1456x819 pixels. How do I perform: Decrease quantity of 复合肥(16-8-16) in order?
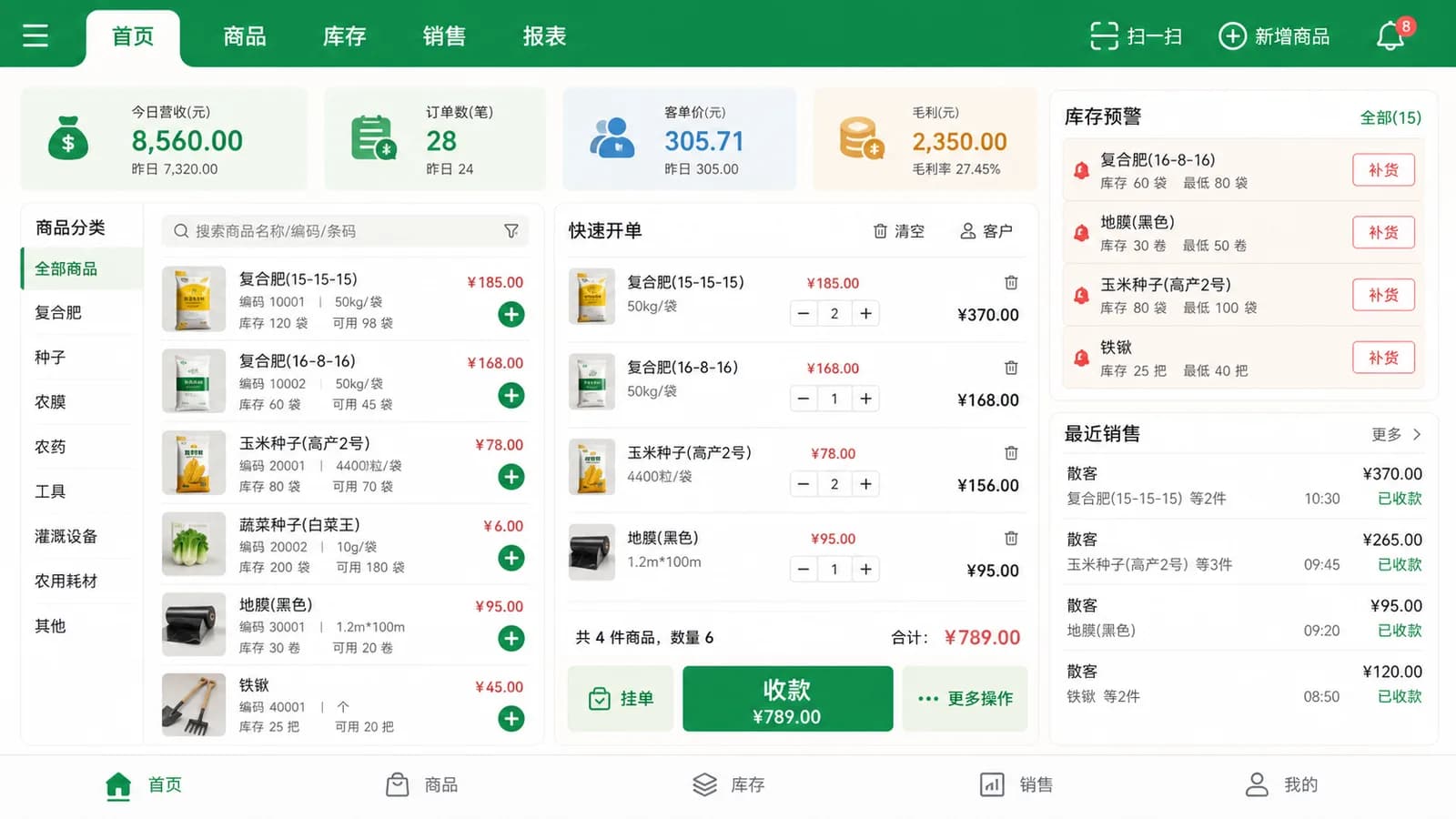click(x=804, y=399)
